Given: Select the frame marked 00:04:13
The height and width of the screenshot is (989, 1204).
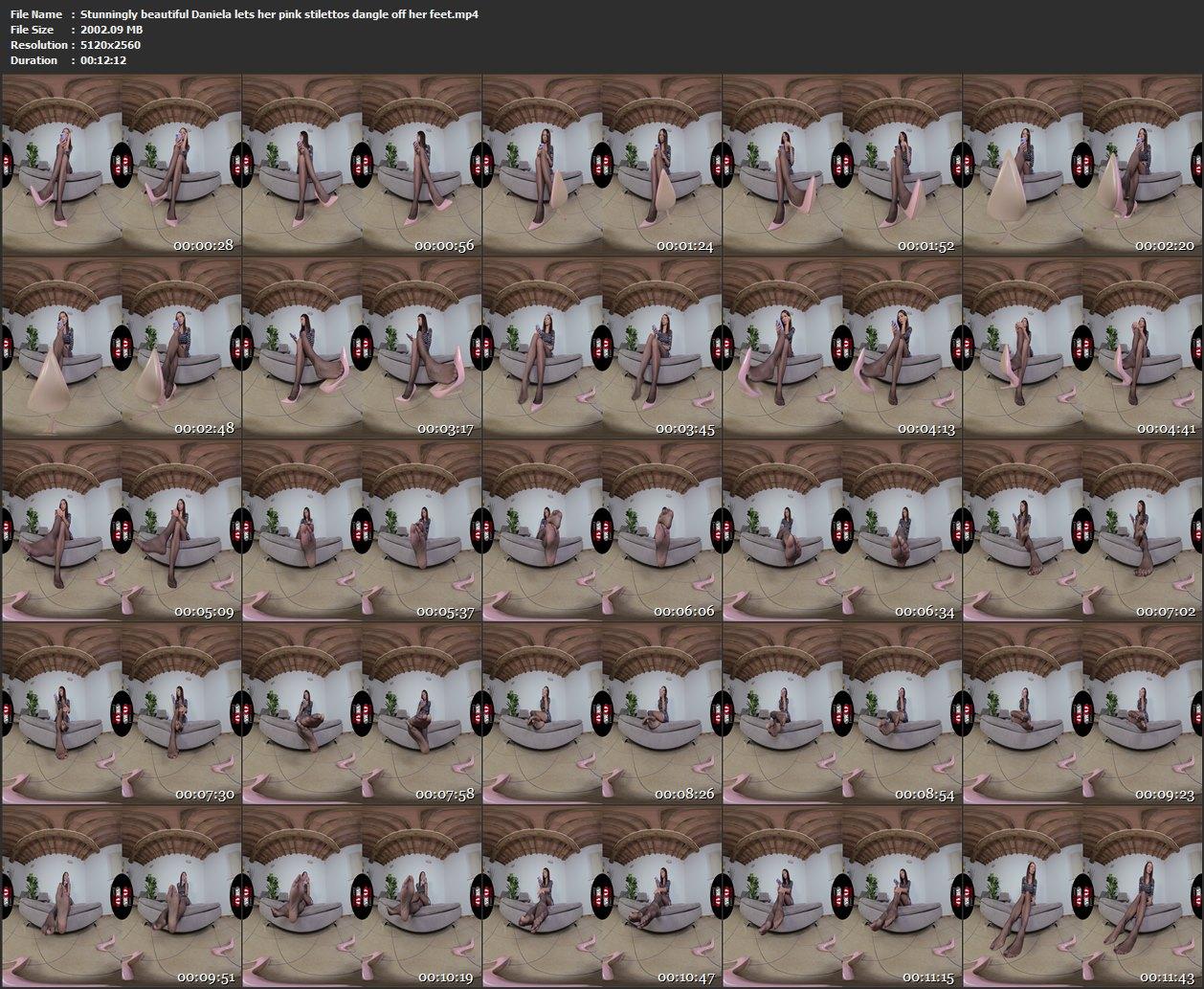Looking at the screenshot, I should coord(842,348).
